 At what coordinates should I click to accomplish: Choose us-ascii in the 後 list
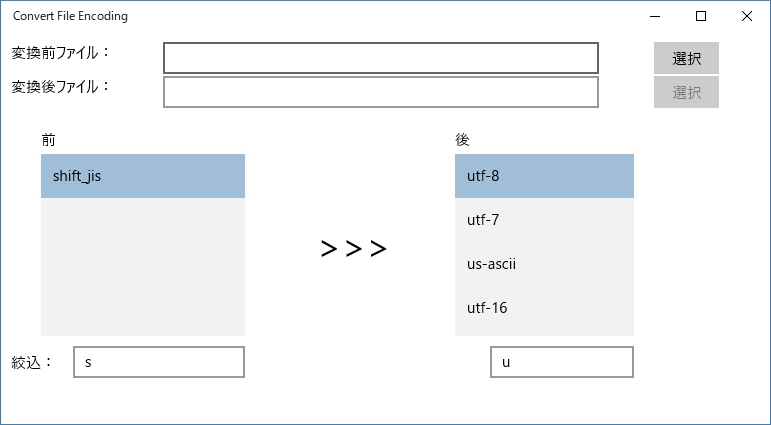click(544, 264)
